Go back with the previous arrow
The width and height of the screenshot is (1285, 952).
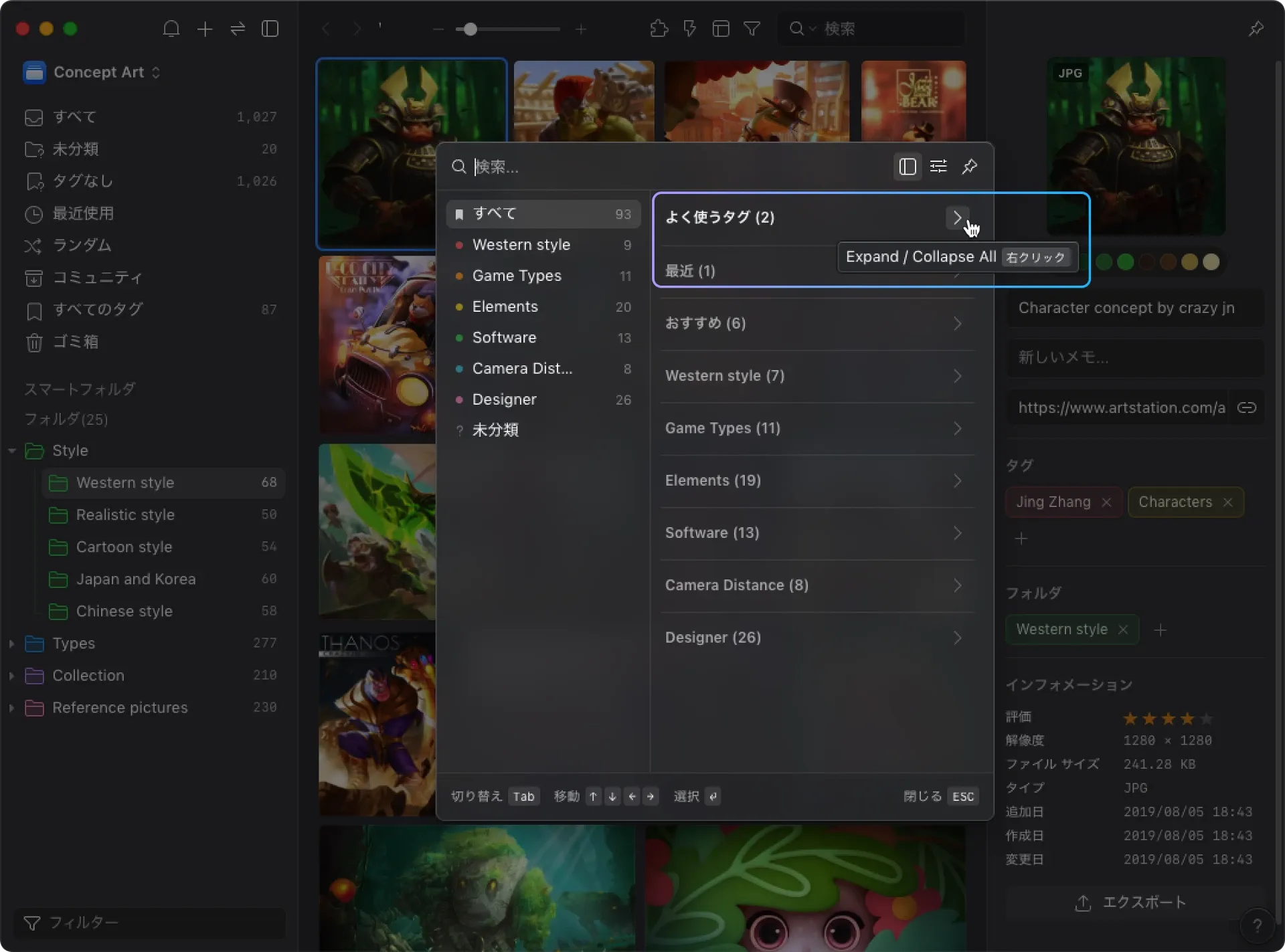[x=326, y=29]
